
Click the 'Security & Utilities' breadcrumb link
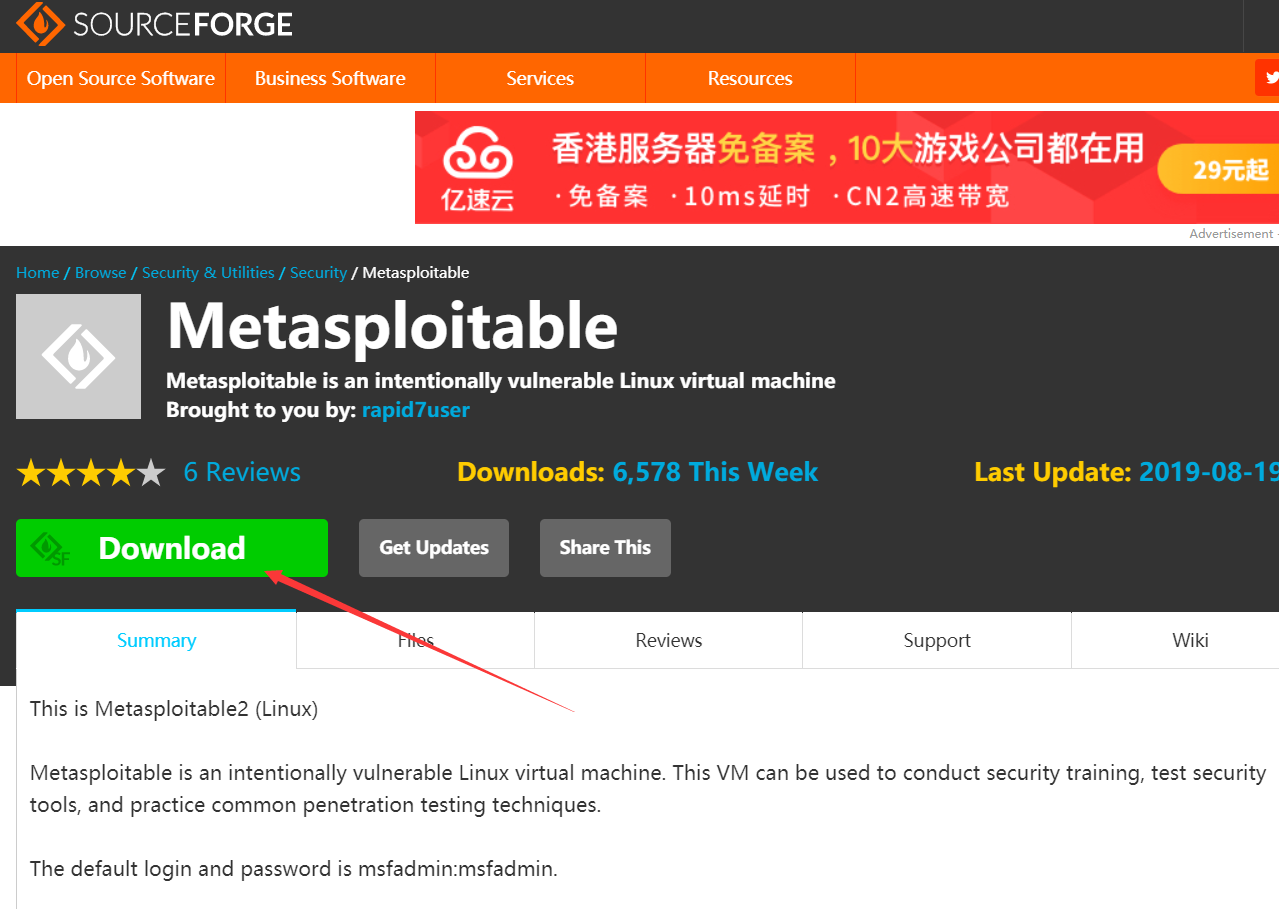click(x=208, y=272)
